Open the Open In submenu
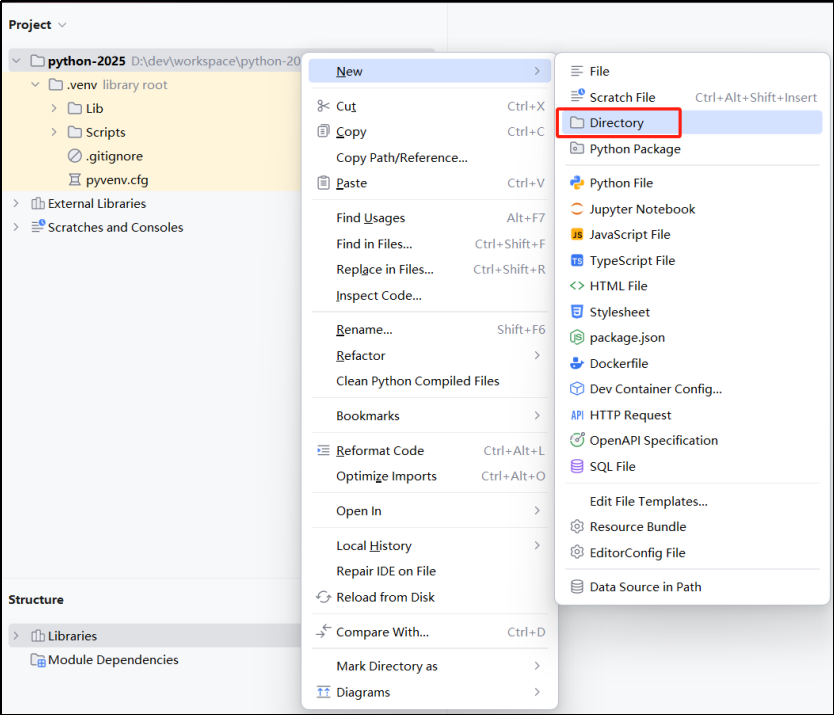This screenshot has width=834, height=715. coord(430,511)
